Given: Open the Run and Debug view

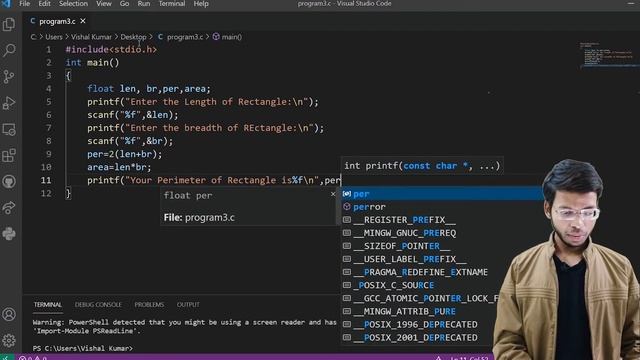Looking at the screenshot, I should pyautogui.click(x=9, y=103).
